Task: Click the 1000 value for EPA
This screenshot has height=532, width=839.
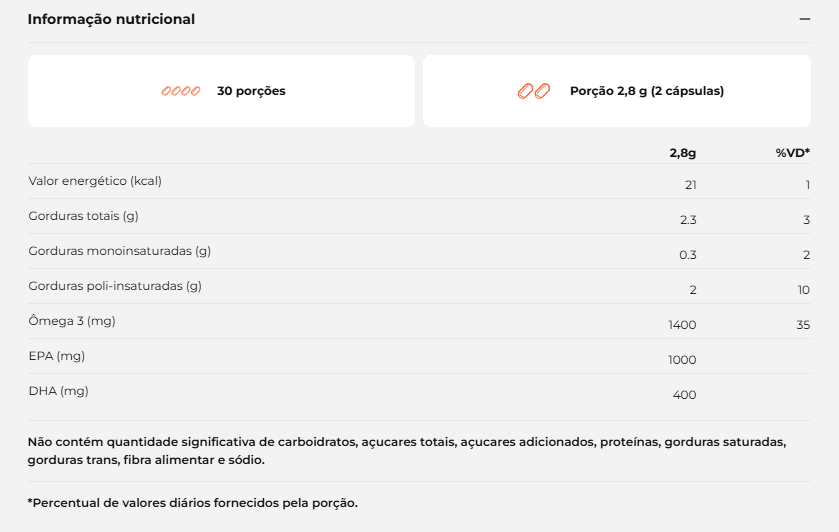Action: (x=682, y=360)
